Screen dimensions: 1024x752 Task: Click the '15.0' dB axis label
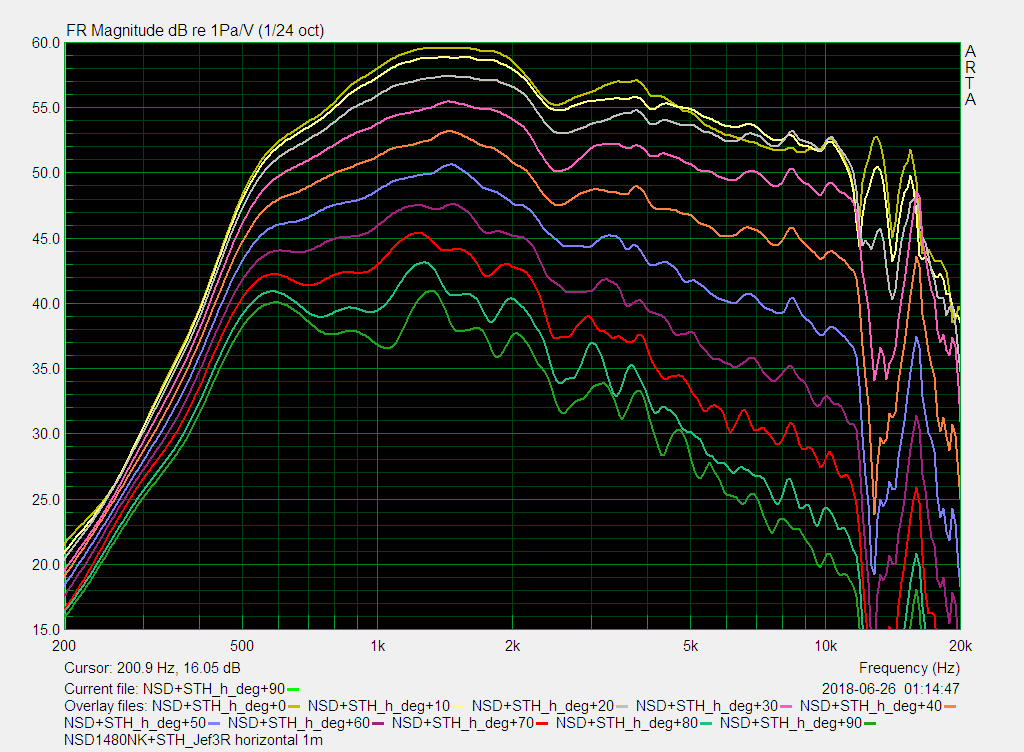click(x=46, y=630)
